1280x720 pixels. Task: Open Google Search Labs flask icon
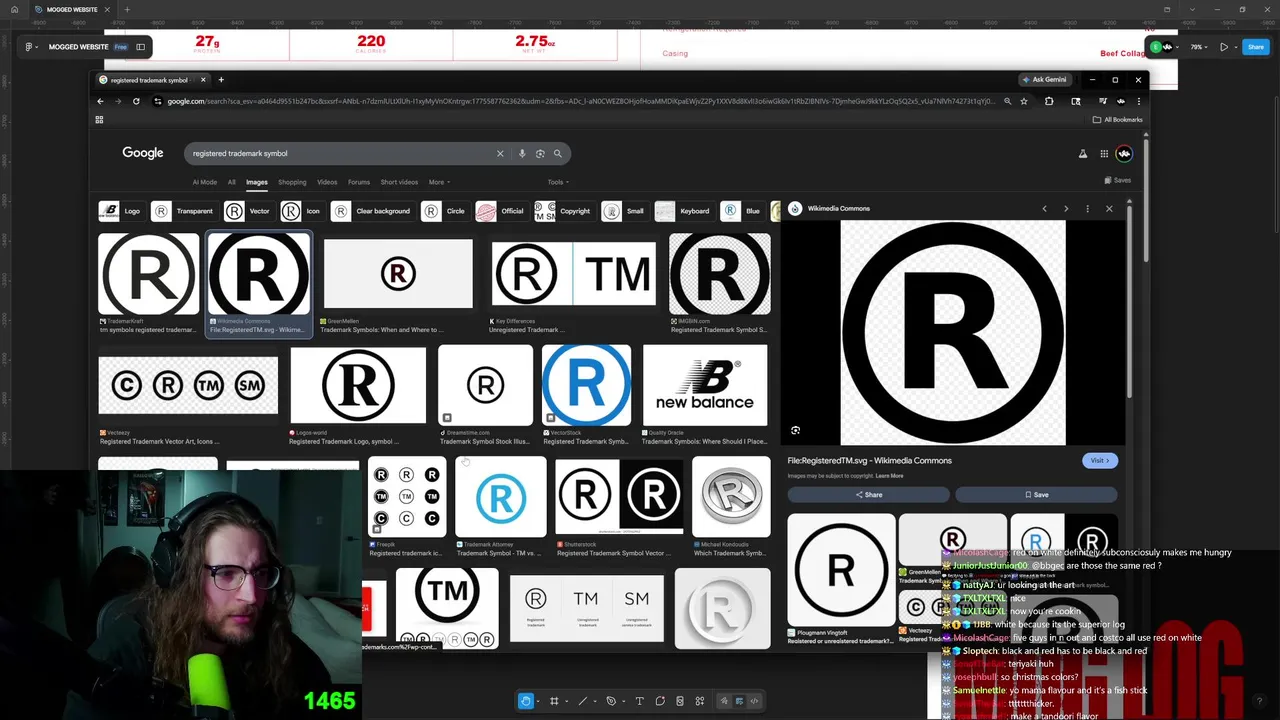tap(1082, 154)
